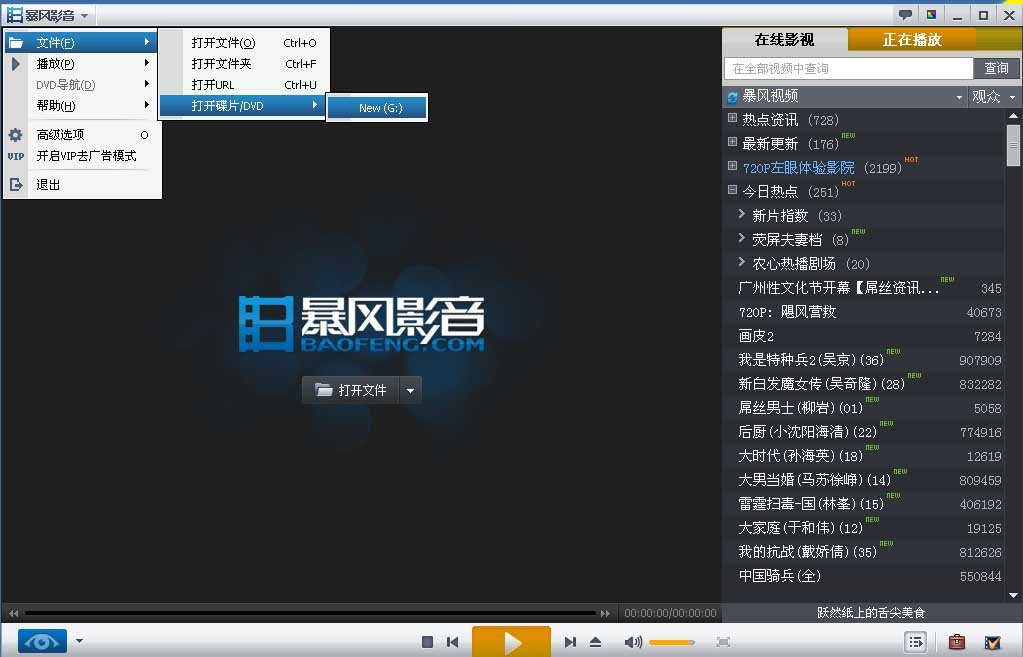
Task: Send feedback via the speech bubble icon
Action: (904, 14)
